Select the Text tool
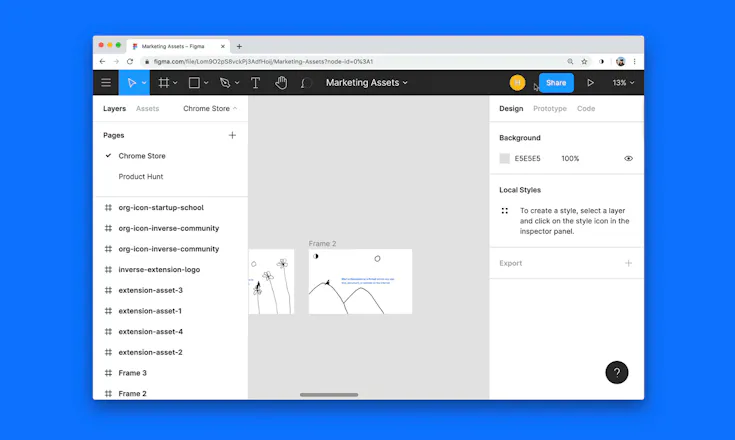The height and width of the screenshot is (440, 735). [255, 83]
